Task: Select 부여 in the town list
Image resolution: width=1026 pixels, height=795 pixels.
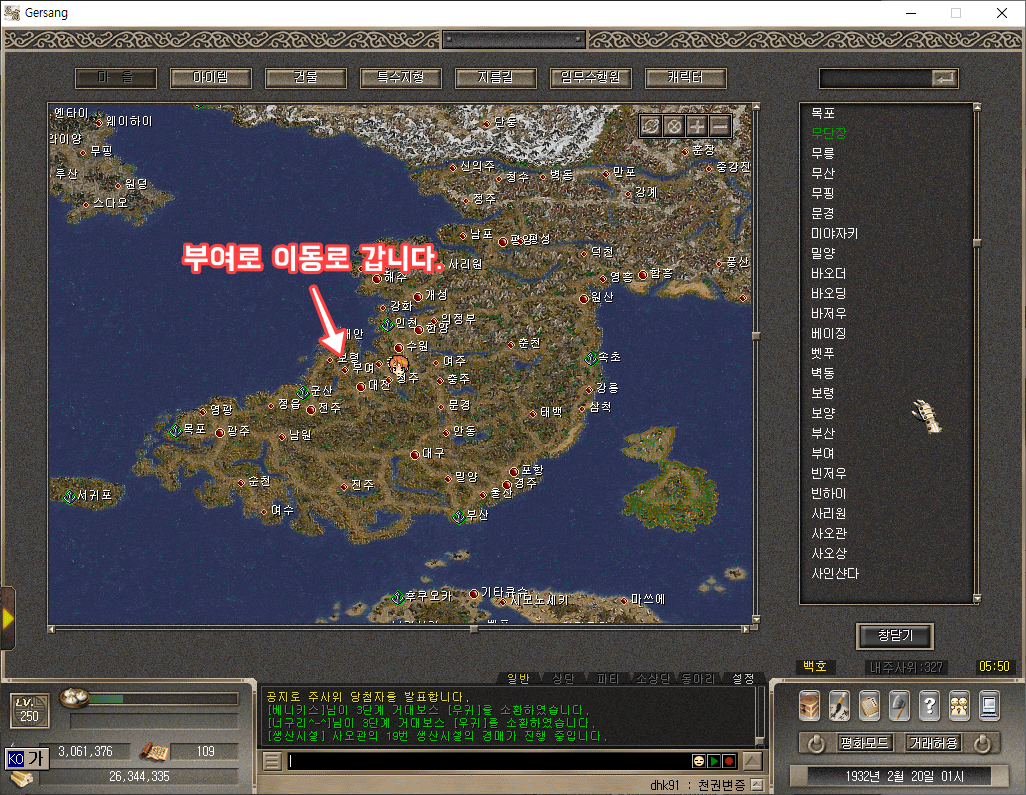Action: point(823,453)
